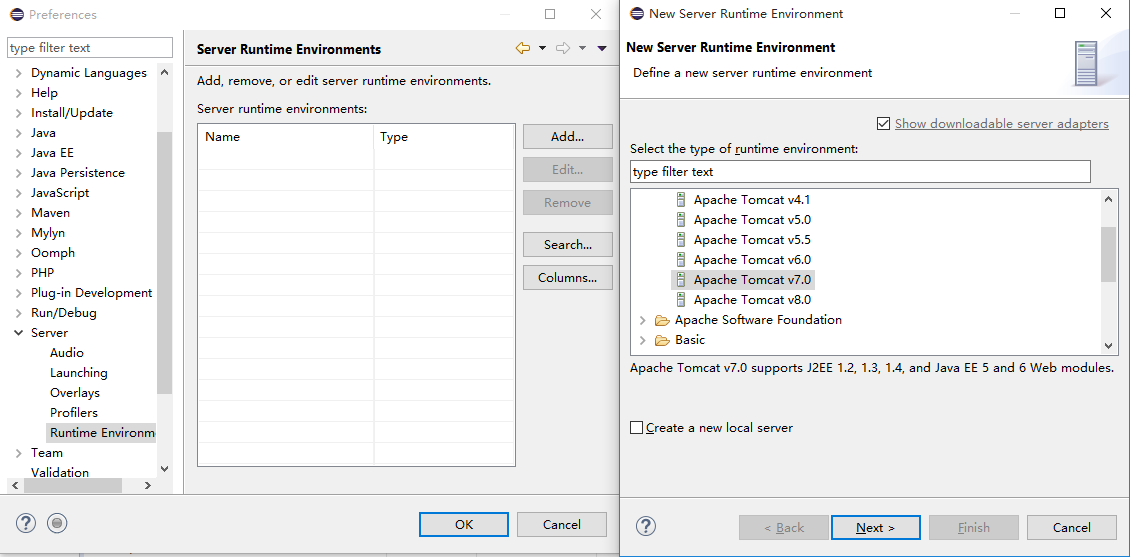
Task: Click the Columns... button
Action: click(567, 277)
